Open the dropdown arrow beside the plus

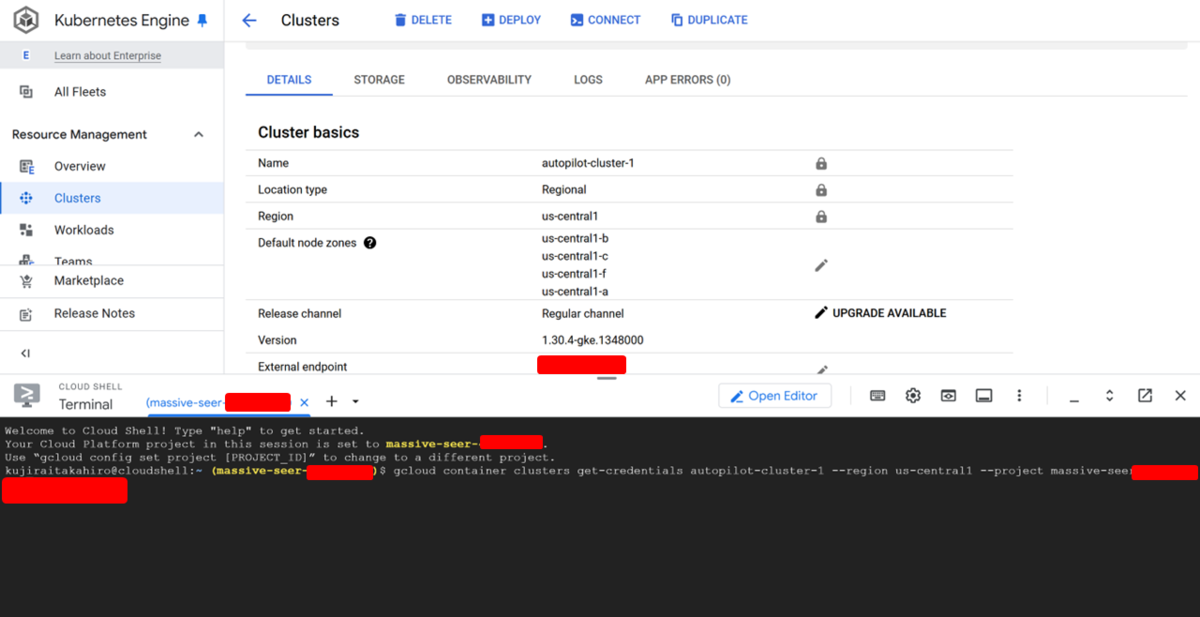click(x=355, y=402)
